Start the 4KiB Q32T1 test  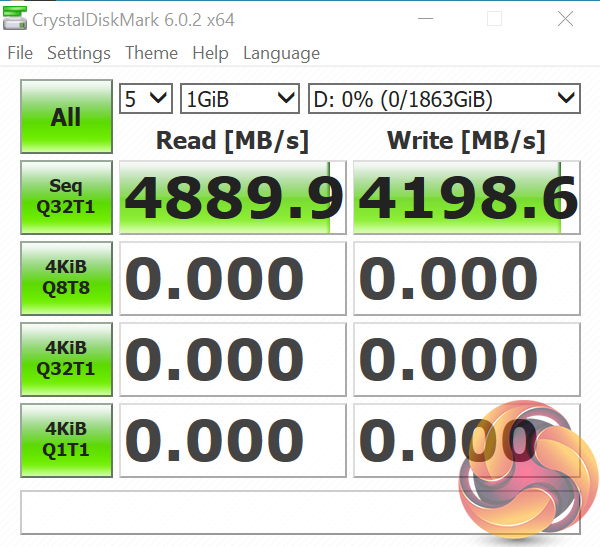[67, 359]
